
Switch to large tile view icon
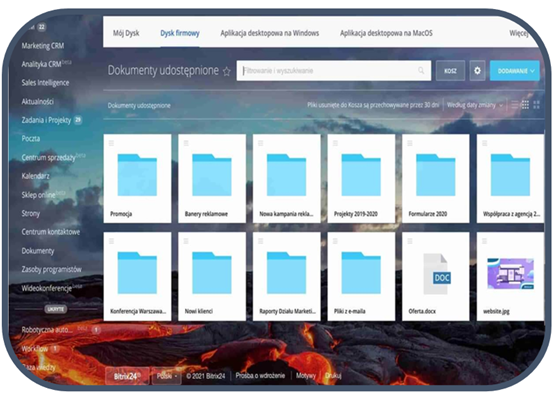536,105
